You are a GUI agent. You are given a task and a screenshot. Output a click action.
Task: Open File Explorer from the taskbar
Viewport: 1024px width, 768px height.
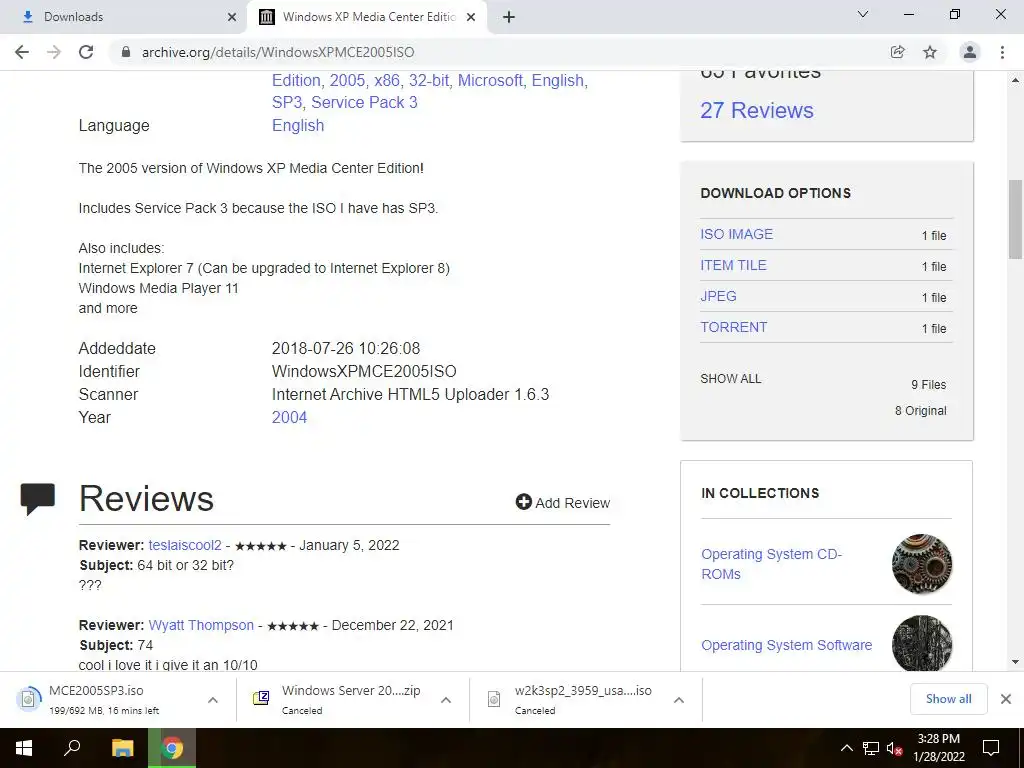(122, 748)
